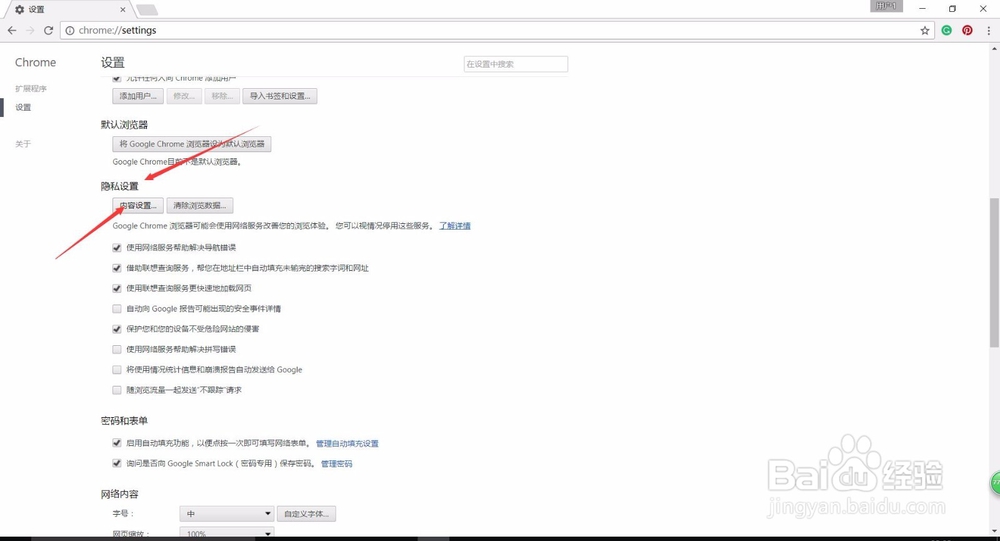Click the site info icon in address bar

[70, 30]
